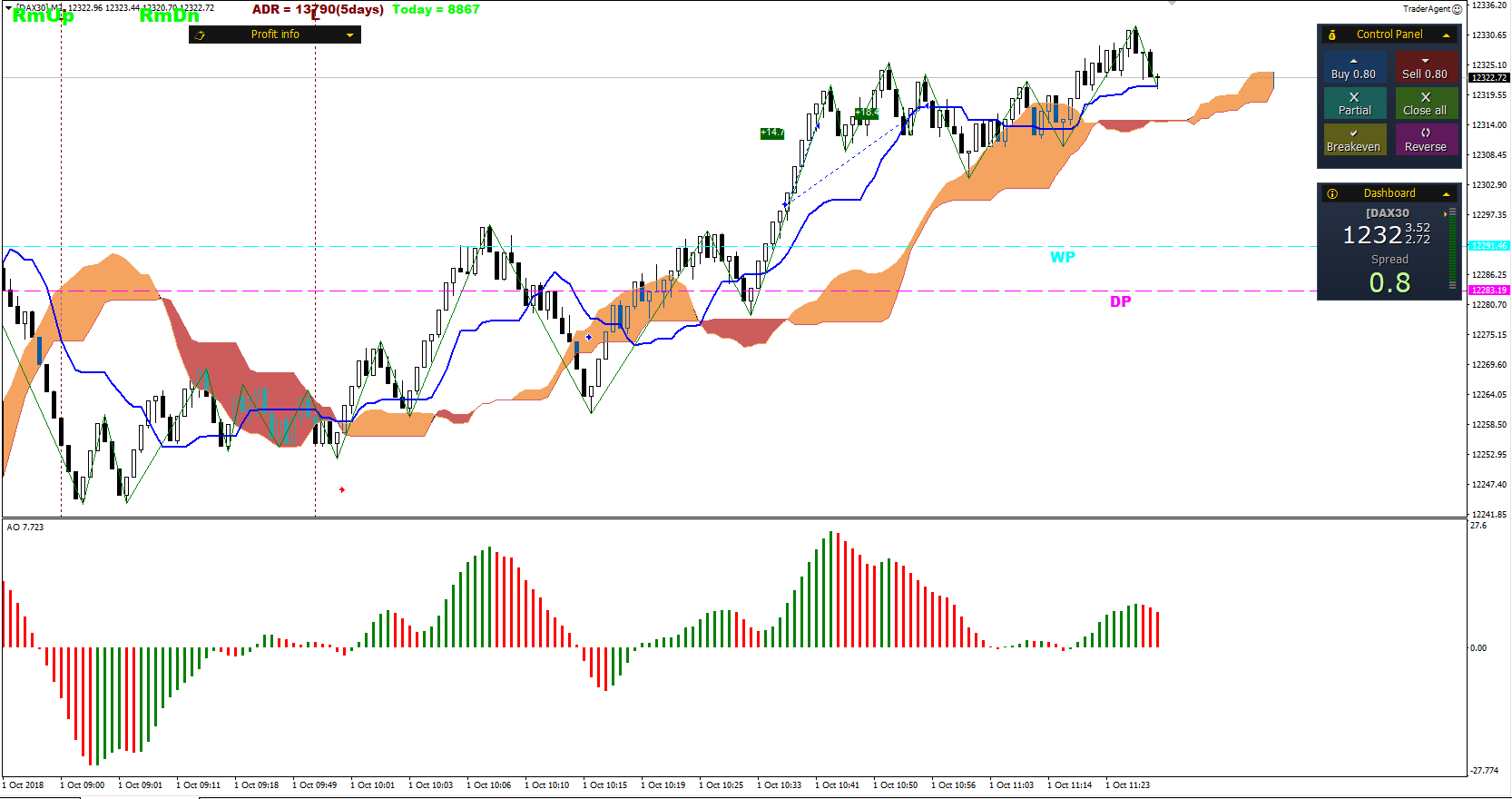Click the Reverse position button

(x=1426, y=140)
